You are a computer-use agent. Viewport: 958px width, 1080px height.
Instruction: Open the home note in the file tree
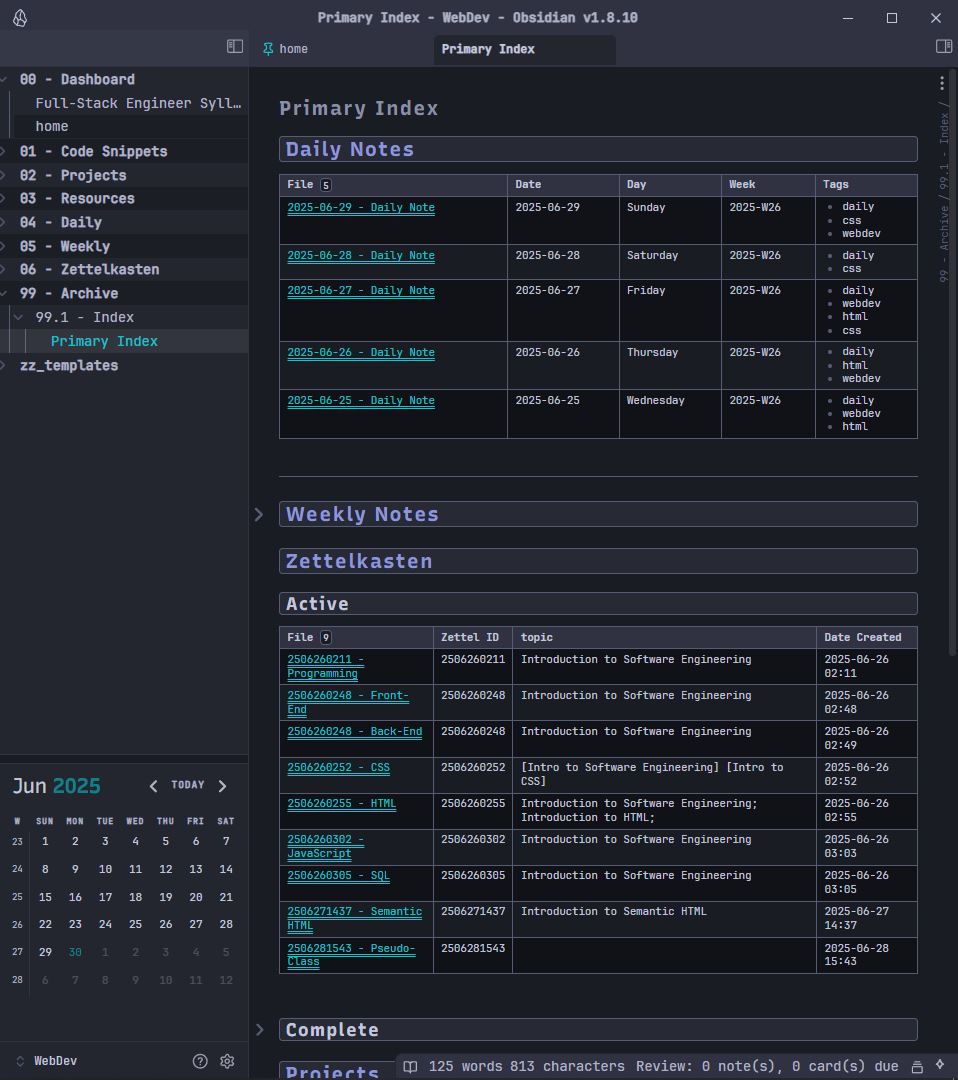click(52, 127)
